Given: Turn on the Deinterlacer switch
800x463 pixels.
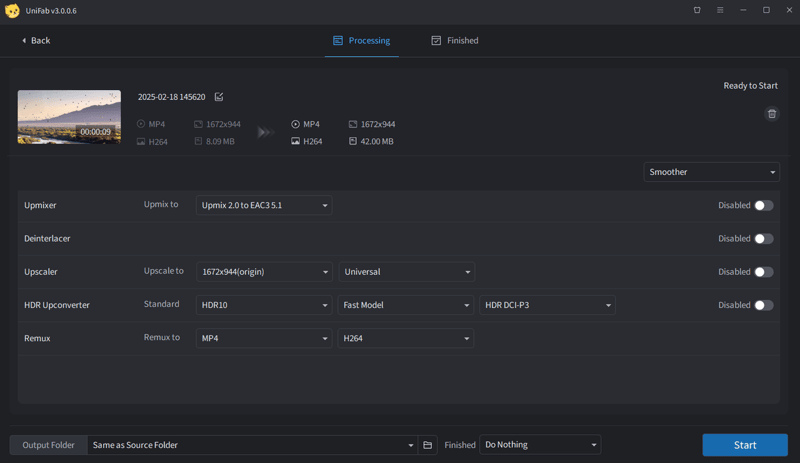Looking at the screenshot, I should tap(763, 239).
